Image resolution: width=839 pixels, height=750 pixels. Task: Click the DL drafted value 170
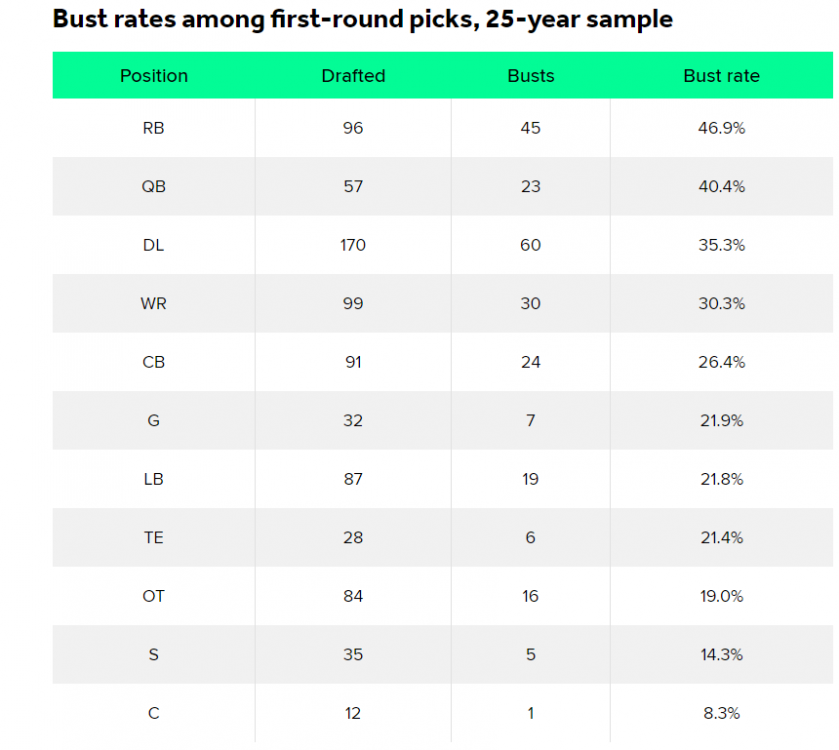tap(353, 245)
